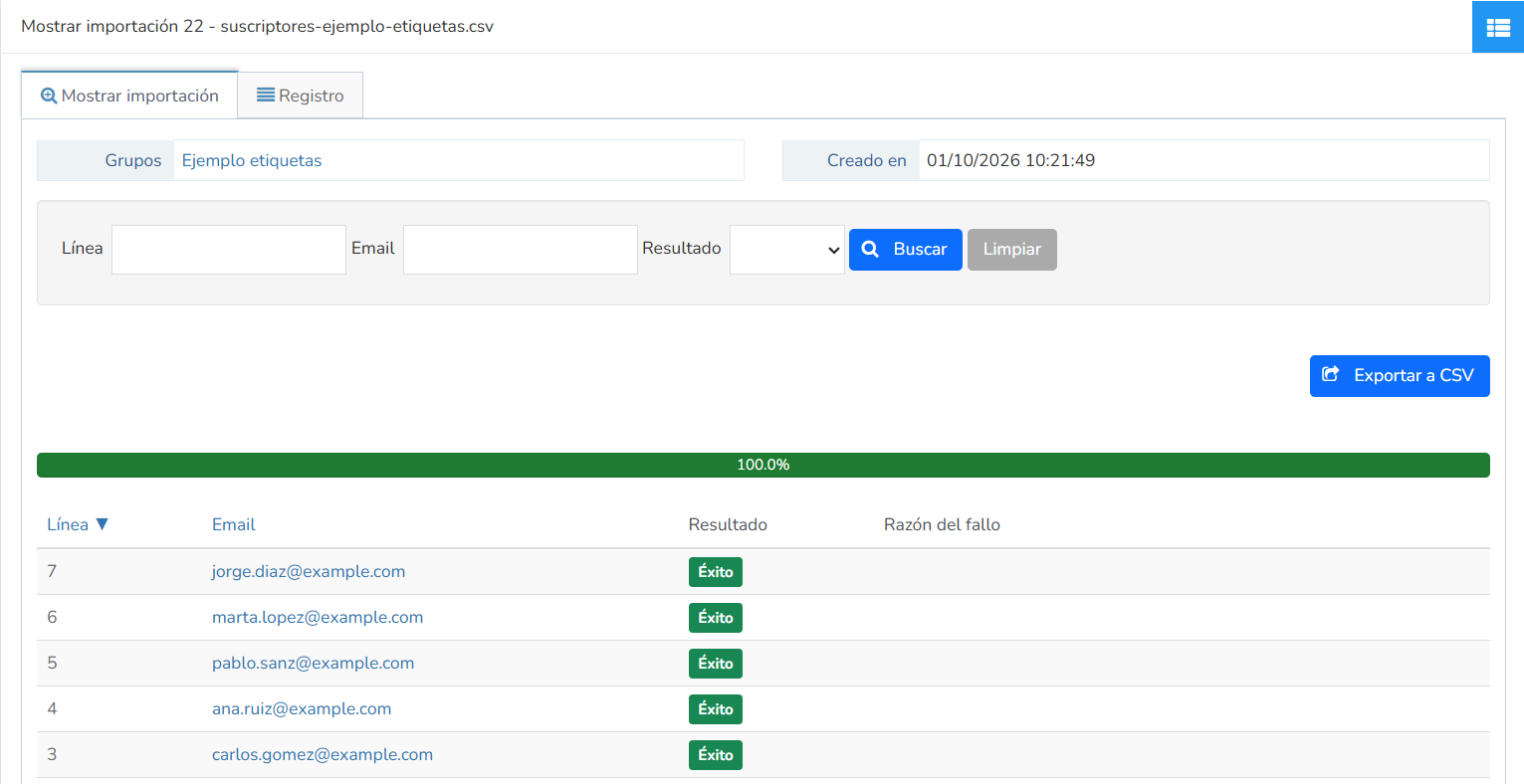Viewport: 1524px width, 784px height.
Task: Click the Resultado column header
Action: (x=728, y=524)
